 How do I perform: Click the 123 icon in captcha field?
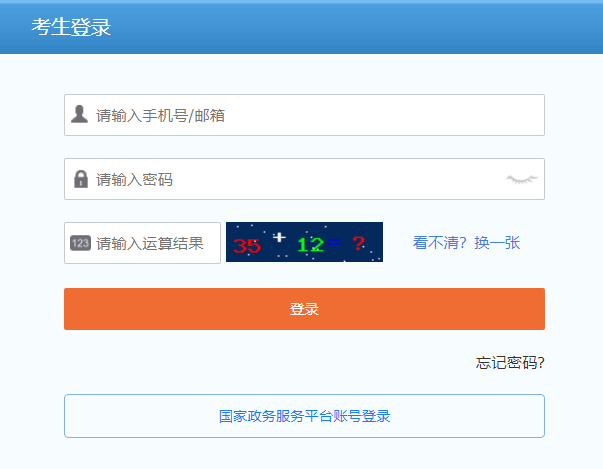80,243
